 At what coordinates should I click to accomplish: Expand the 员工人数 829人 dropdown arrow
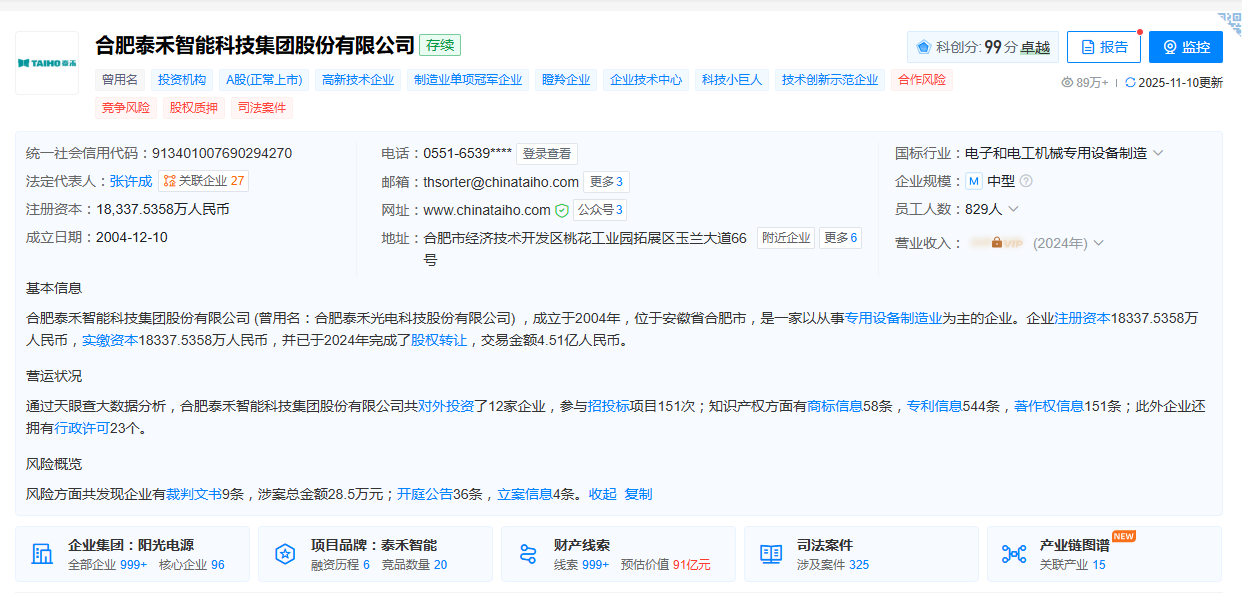click(1013, 209)
